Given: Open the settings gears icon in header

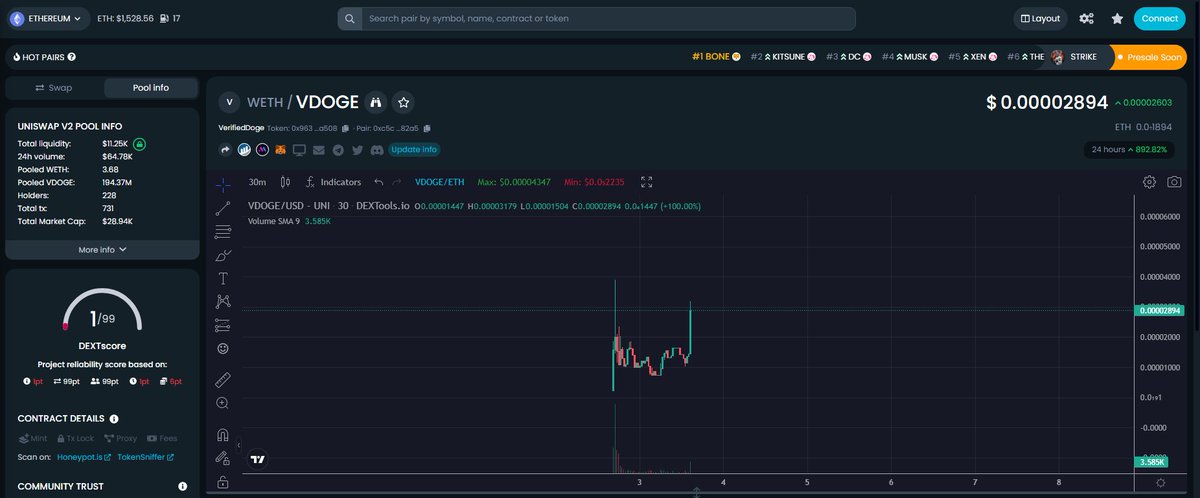Looking at the screenshot, I should [x=1087, y=18].
